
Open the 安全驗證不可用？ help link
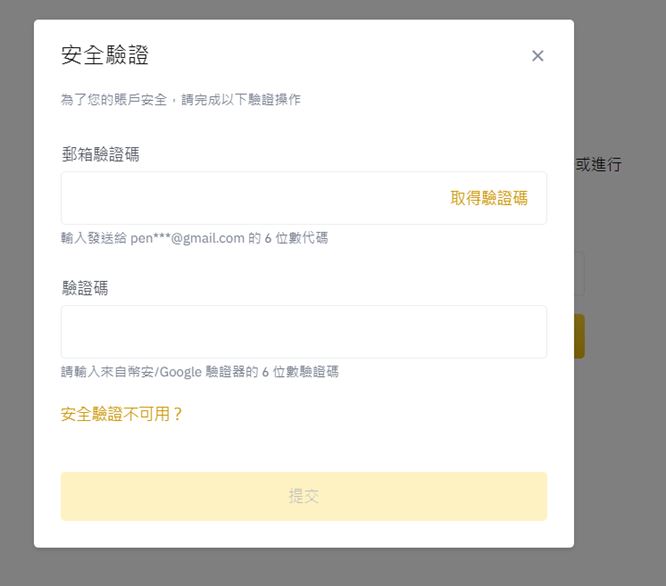tap(122, 414)
